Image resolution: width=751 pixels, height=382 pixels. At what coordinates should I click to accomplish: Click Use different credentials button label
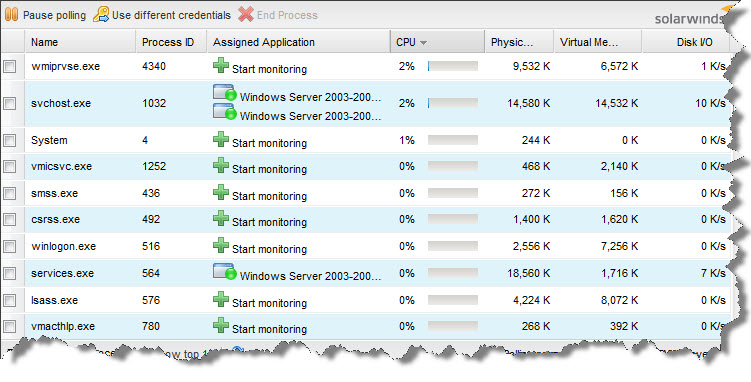(x=171, y=15)
